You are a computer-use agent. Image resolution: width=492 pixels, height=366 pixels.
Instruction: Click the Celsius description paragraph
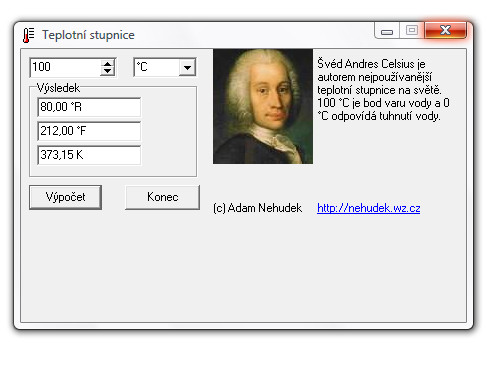click(x=383, y=90)
